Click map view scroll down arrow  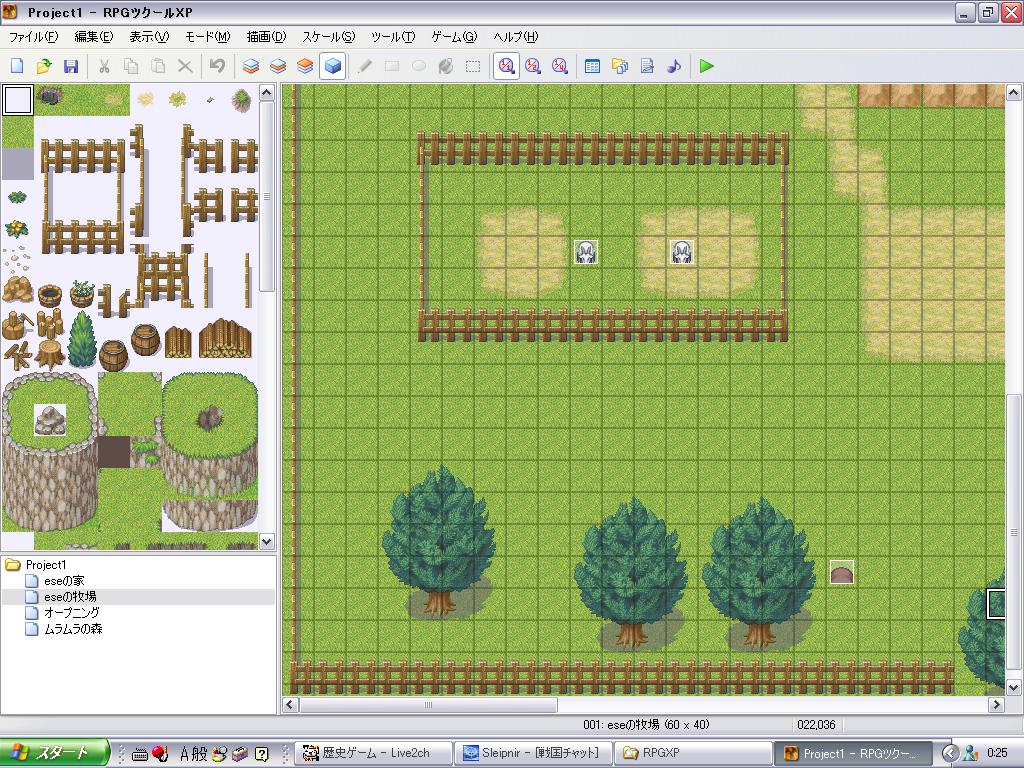pyautogui.click(x=1013, y=688)
